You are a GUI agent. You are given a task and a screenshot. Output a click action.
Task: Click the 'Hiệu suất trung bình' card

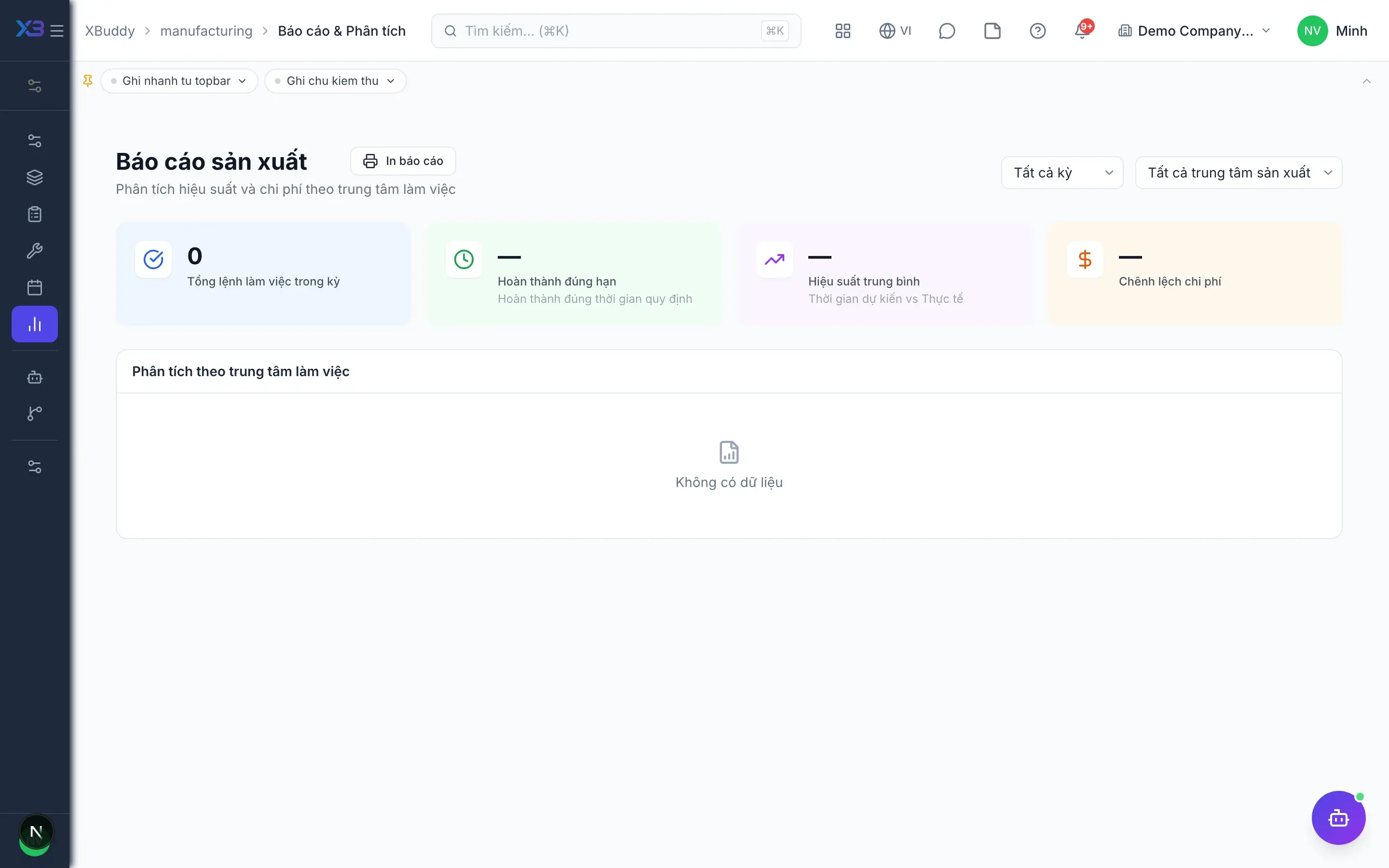[885, 274]
